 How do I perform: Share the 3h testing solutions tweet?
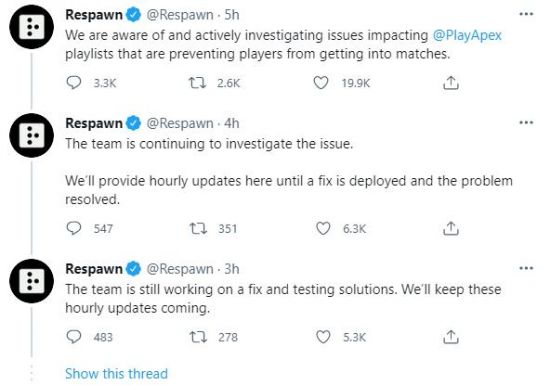coord(451,337)
